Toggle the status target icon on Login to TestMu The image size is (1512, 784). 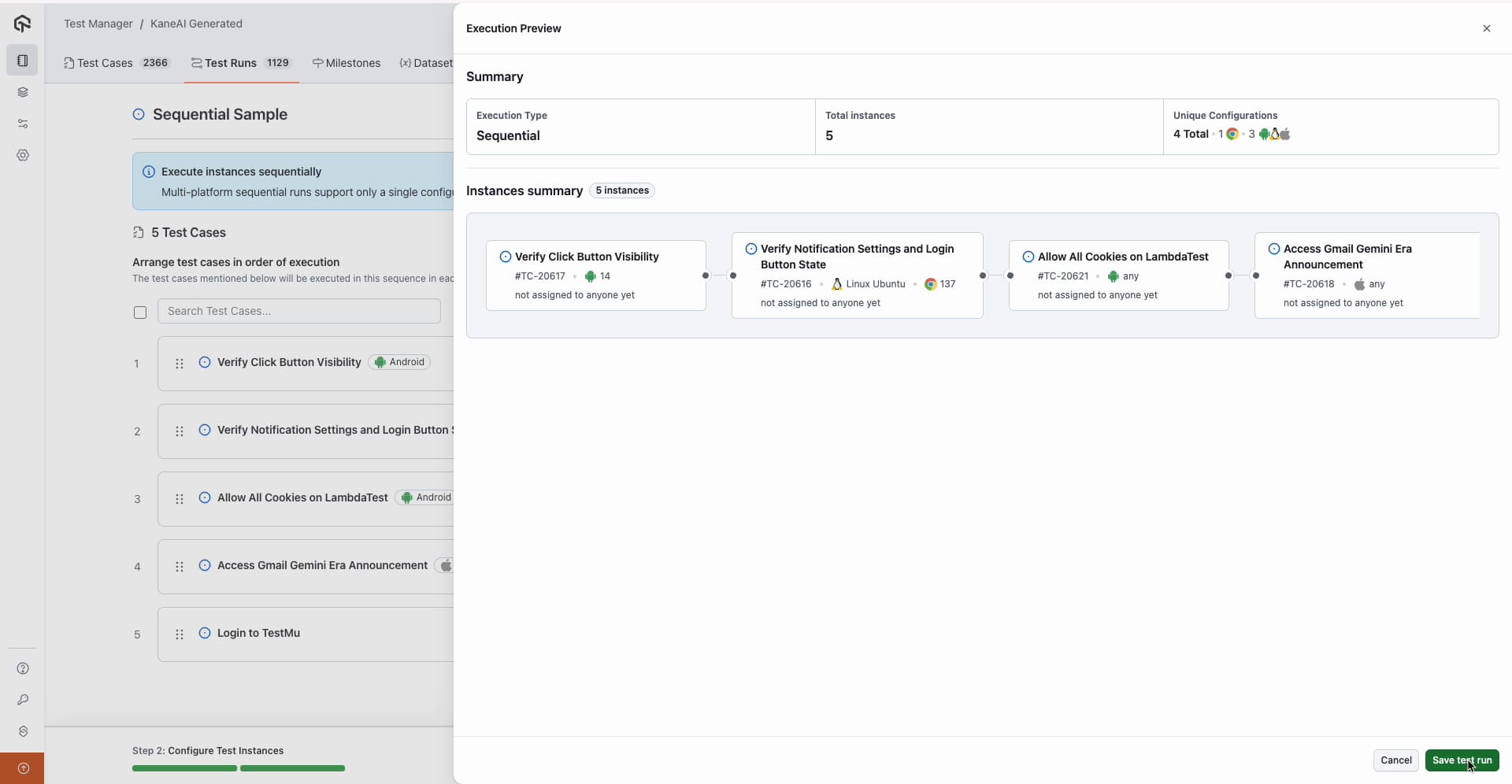(206, 633)
